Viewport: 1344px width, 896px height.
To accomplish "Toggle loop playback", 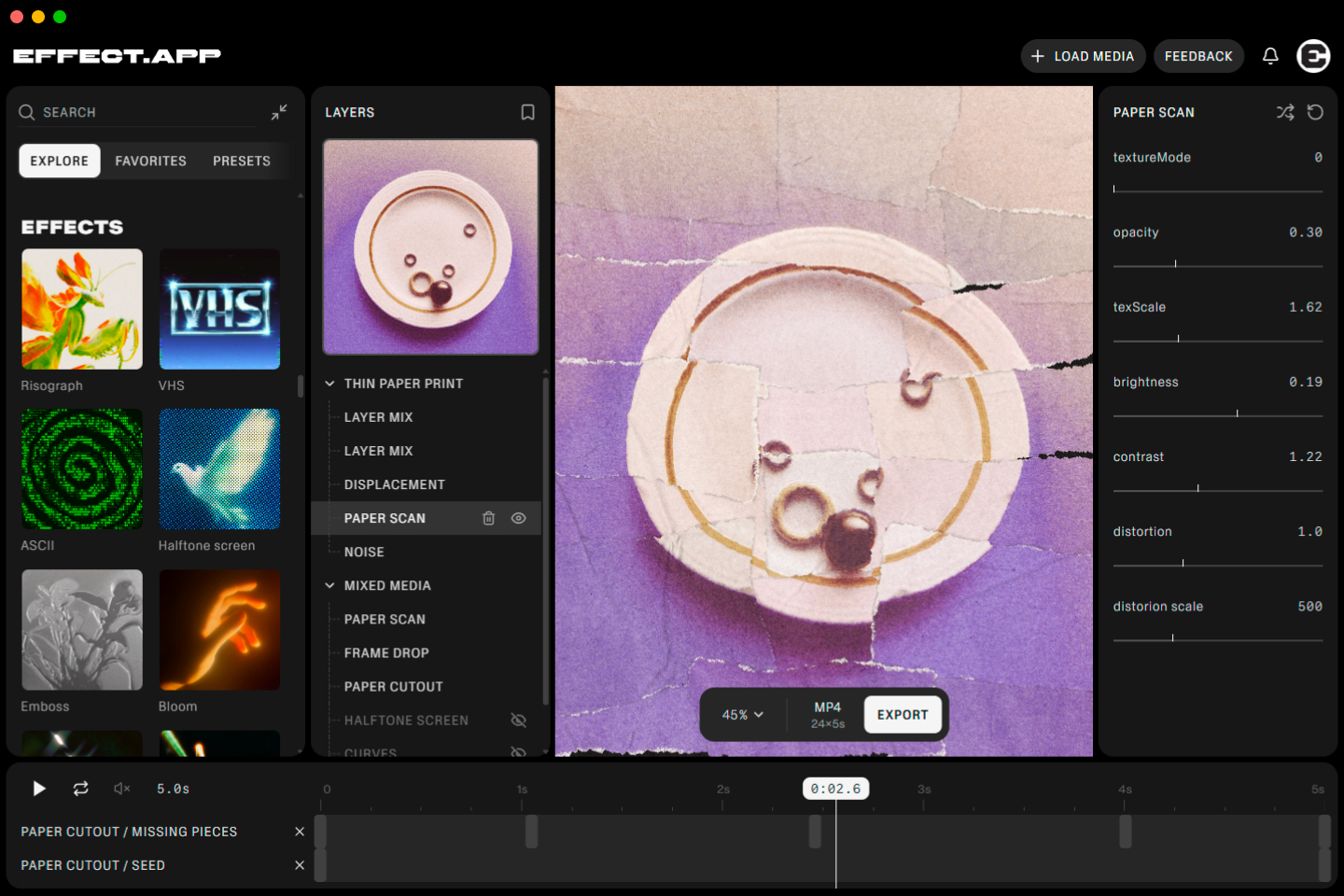I will (x=81, y=789).
